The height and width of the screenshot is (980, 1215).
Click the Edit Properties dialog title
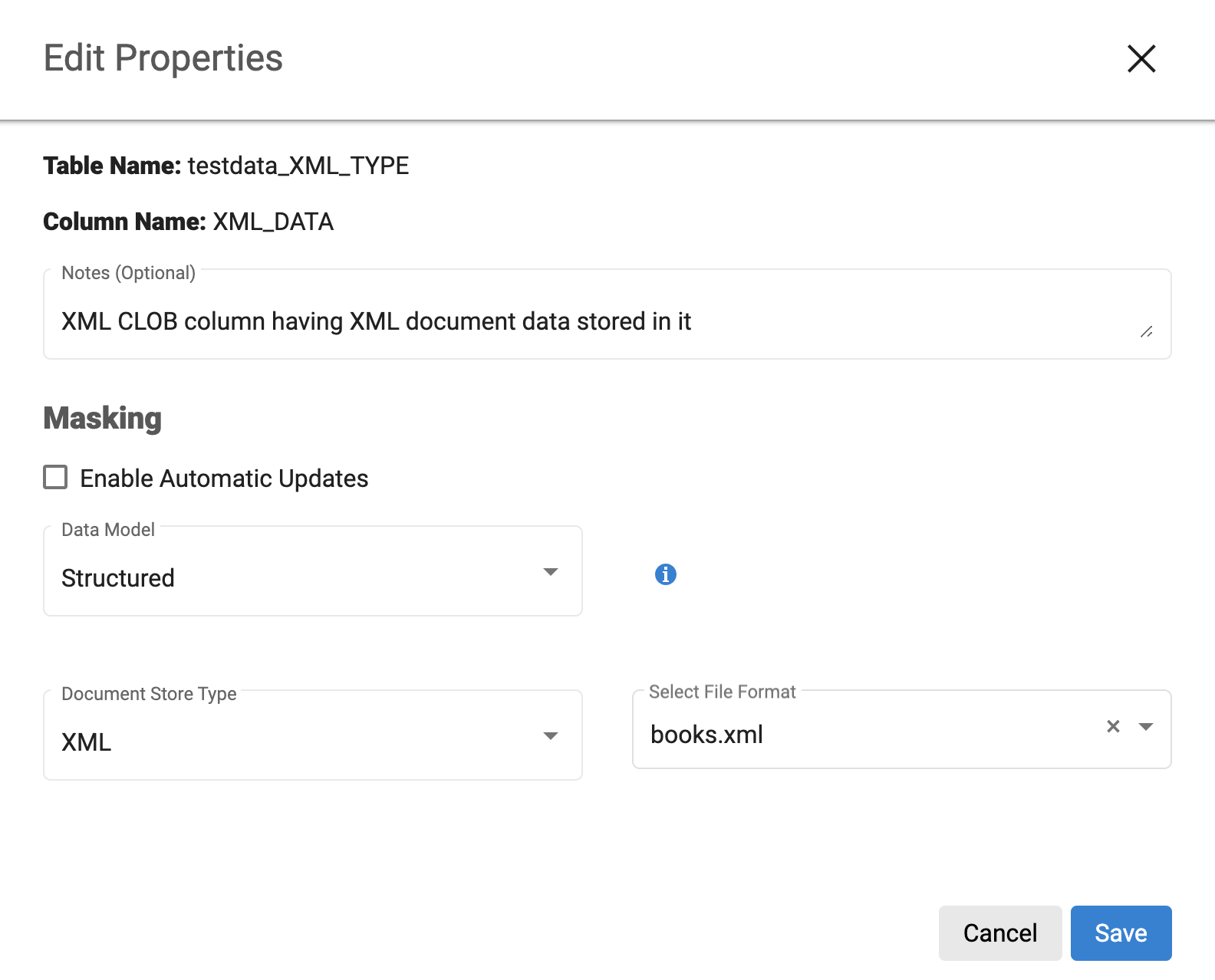point(163,58)
